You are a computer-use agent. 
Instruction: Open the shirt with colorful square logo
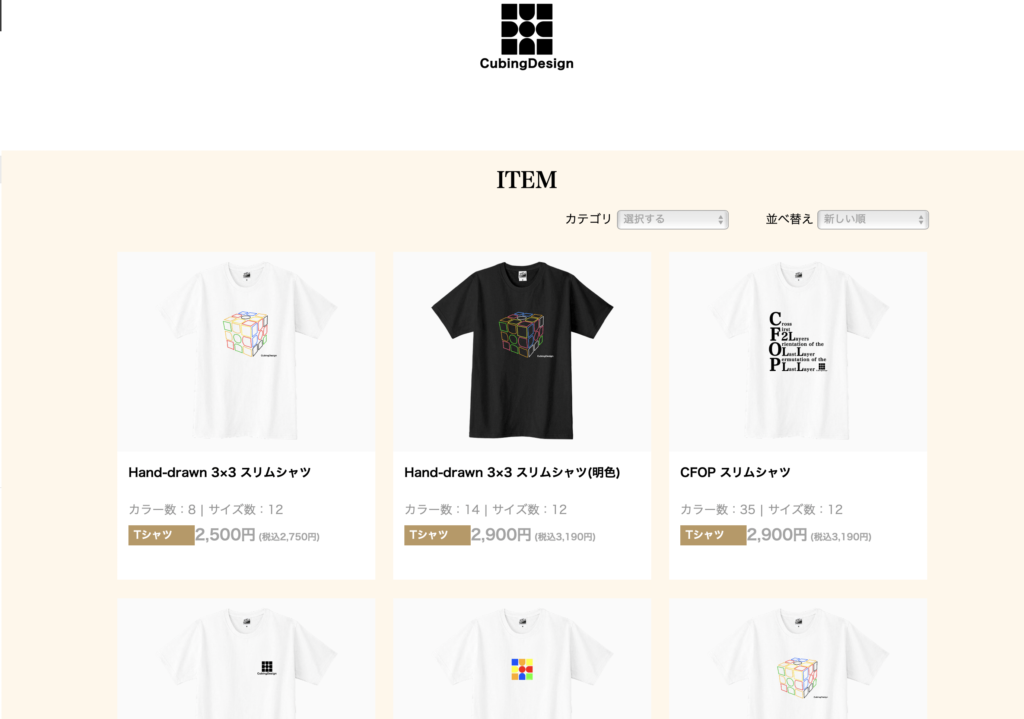pyautogui.click(x=522, y=658)
